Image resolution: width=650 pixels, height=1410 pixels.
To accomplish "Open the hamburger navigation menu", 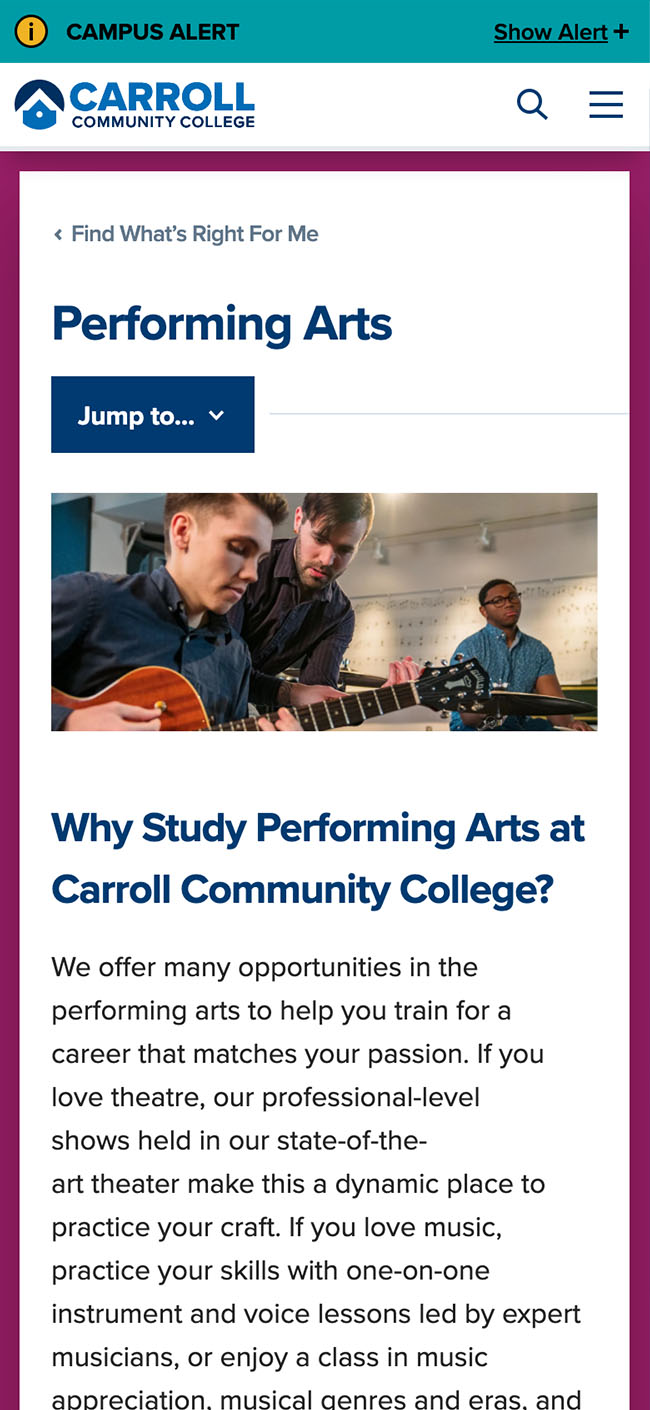I will (x=605, y=104).
